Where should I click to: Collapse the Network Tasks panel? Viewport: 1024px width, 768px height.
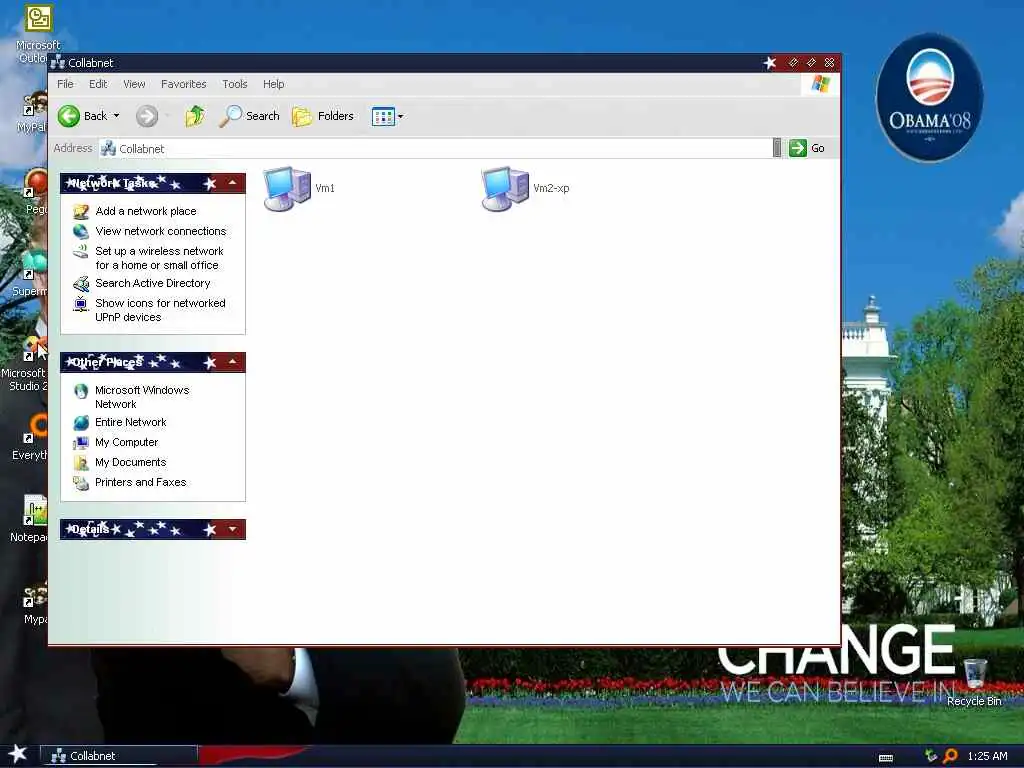(x=232, y=183)
